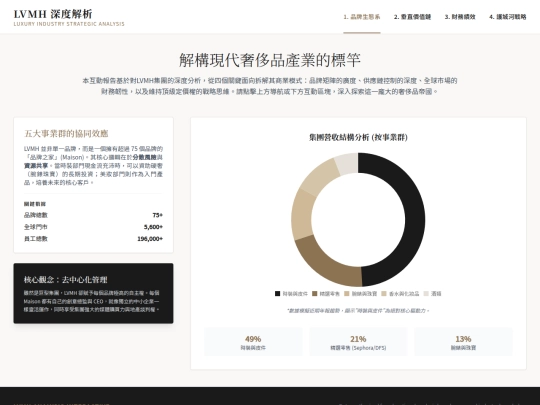The image size is (540, 405).
Task: Click the '核心觀念：去中心化管理' dark card heading
Action: tap(65, 280)
